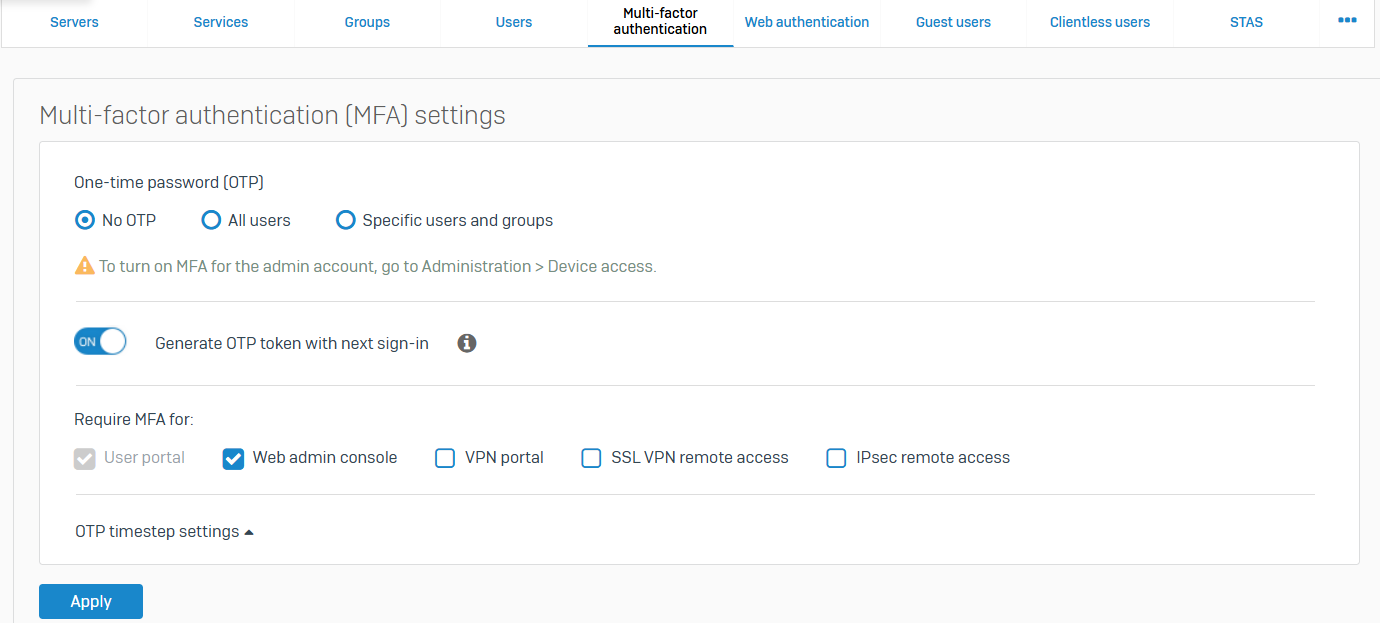
Task: Click the greyed User portal checkbox
Action: pos(85,458)
